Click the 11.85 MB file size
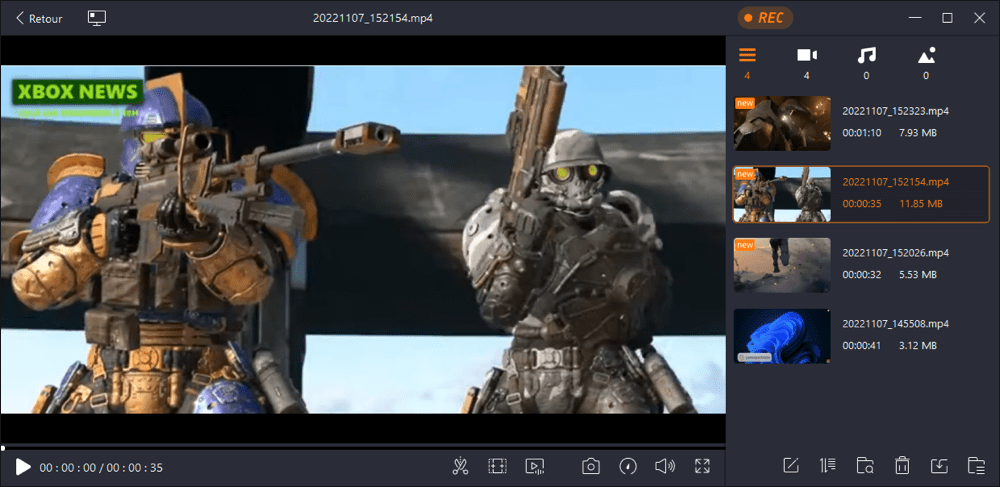This screenshot has height=487, width=1000. pyautogui.click(x=921, y=204)
